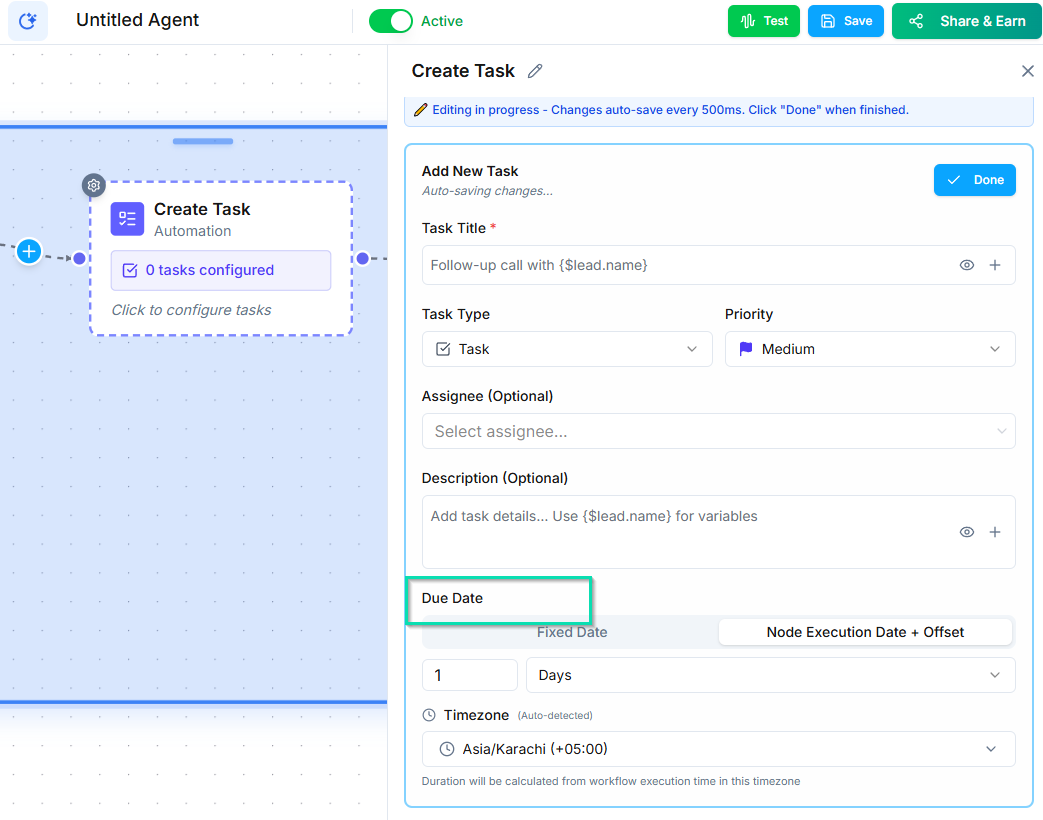Image resolution: width=1043 pixels, height=820 pixels.
Task: Click the Create Task node checklist icon
Action: (127, 219)
